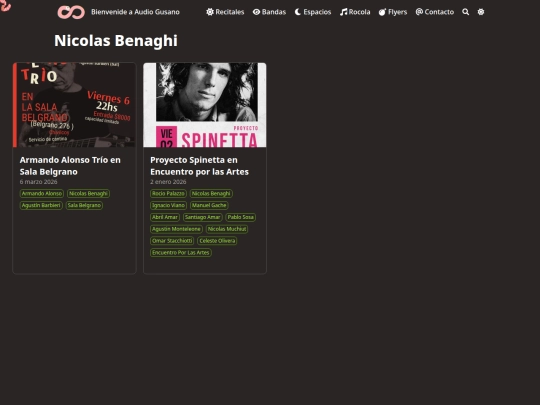Viewport: 540px width, 405px height.
Task: Click the Audio Gusano infinity logo
Action: [x=71, y=12]
